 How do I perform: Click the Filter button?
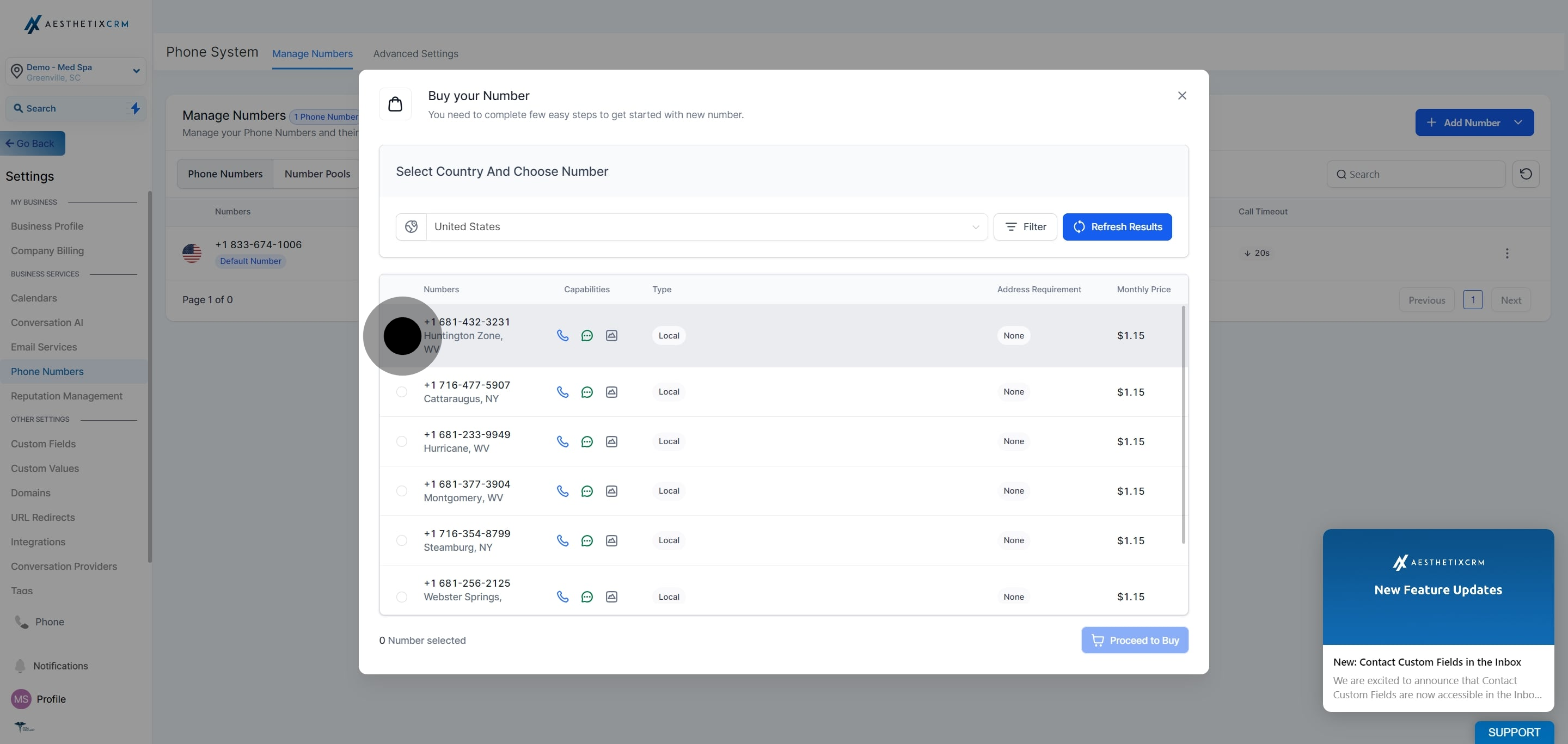pyautogui.click(x=1025, y=227)
